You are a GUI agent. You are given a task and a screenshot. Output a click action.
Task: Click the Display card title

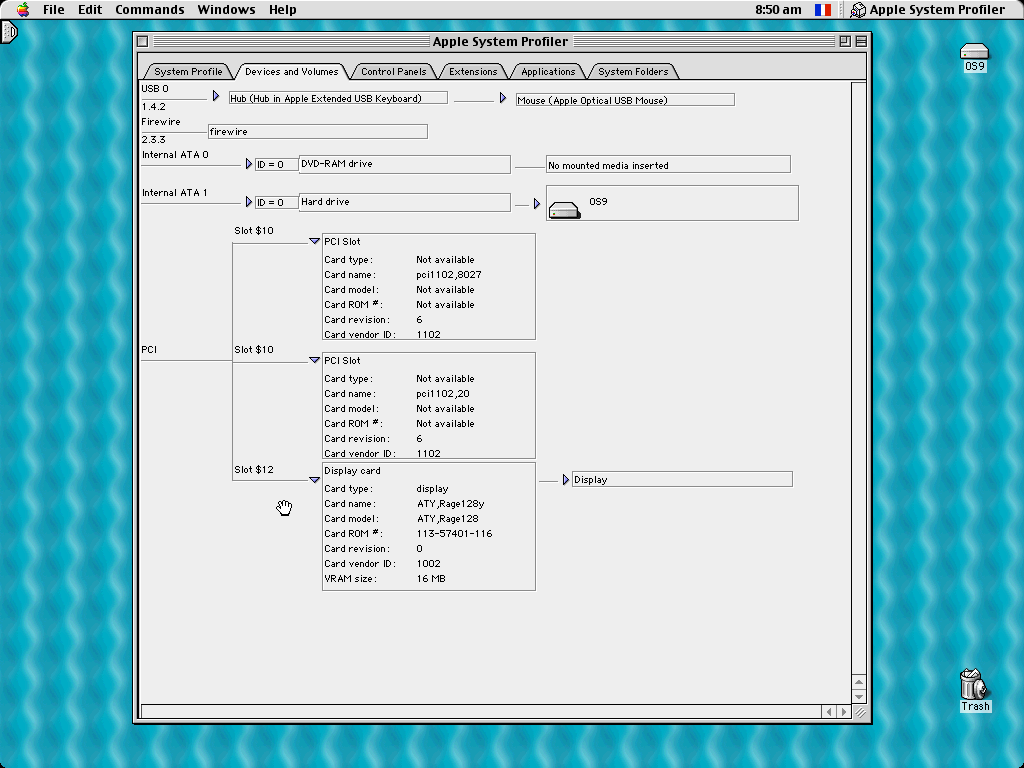coord(352,471)
